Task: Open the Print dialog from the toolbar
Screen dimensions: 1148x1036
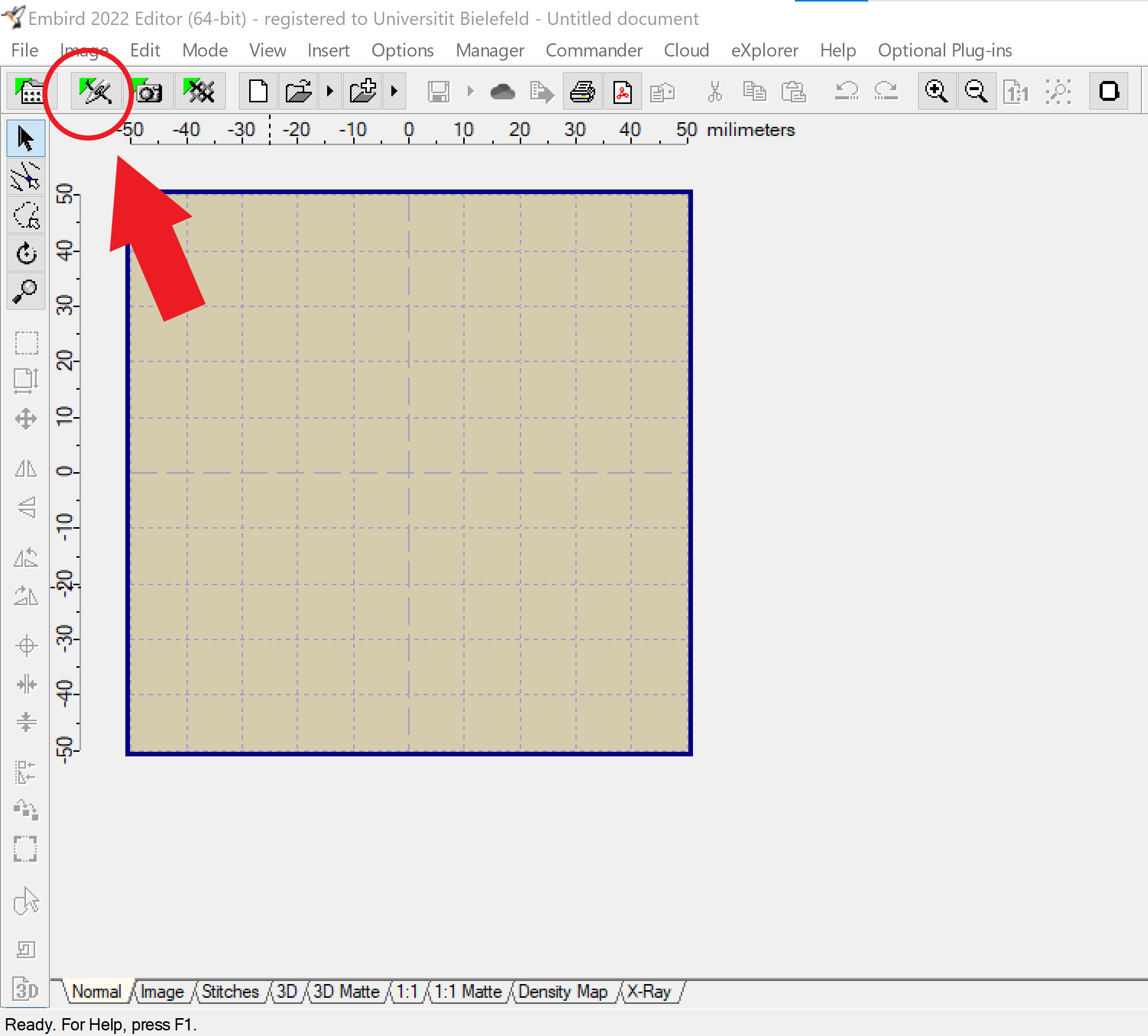Action: tap(583, 91)
